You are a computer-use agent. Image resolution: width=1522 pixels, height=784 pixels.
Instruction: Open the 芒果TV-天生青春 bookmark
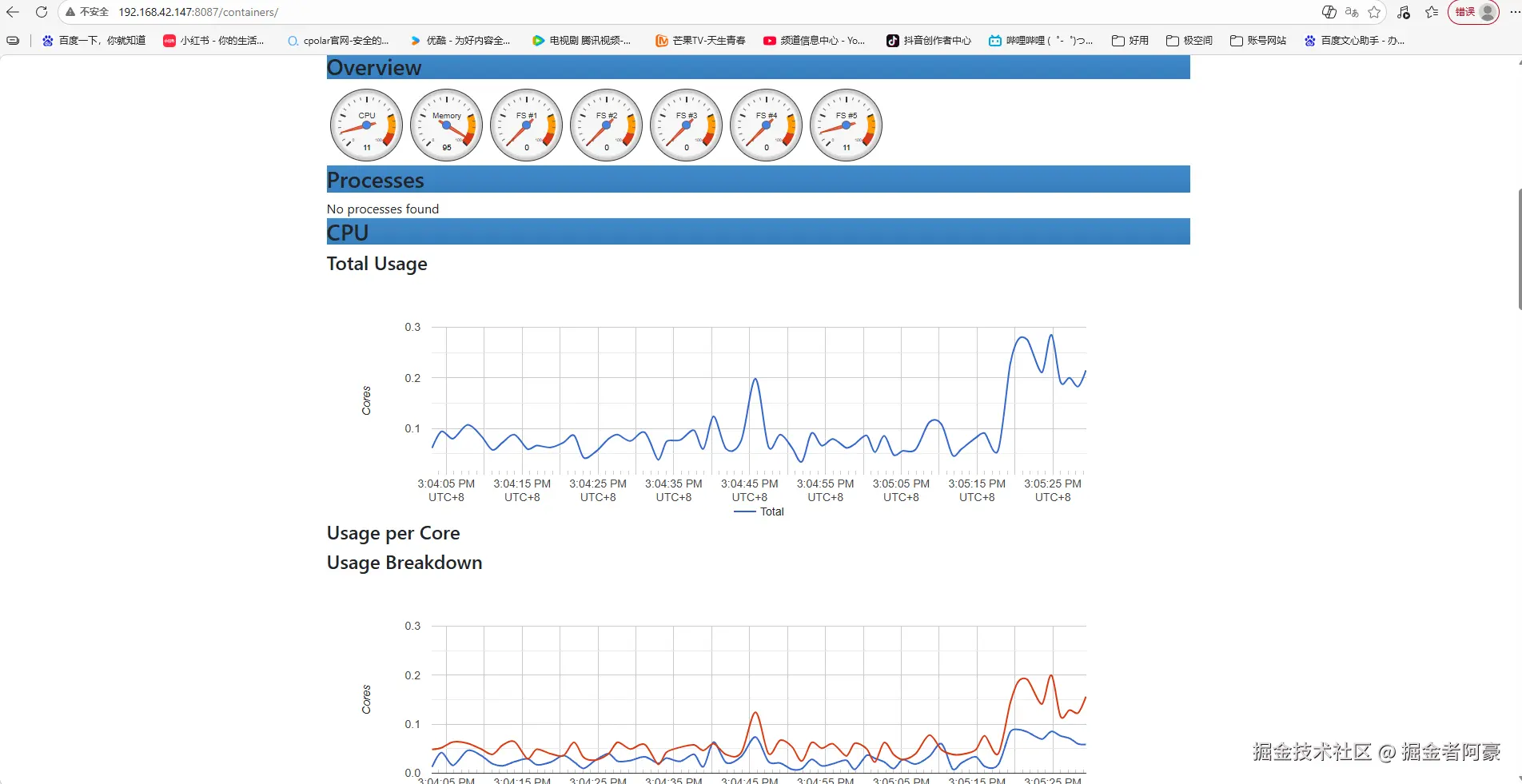pos(700,41)
